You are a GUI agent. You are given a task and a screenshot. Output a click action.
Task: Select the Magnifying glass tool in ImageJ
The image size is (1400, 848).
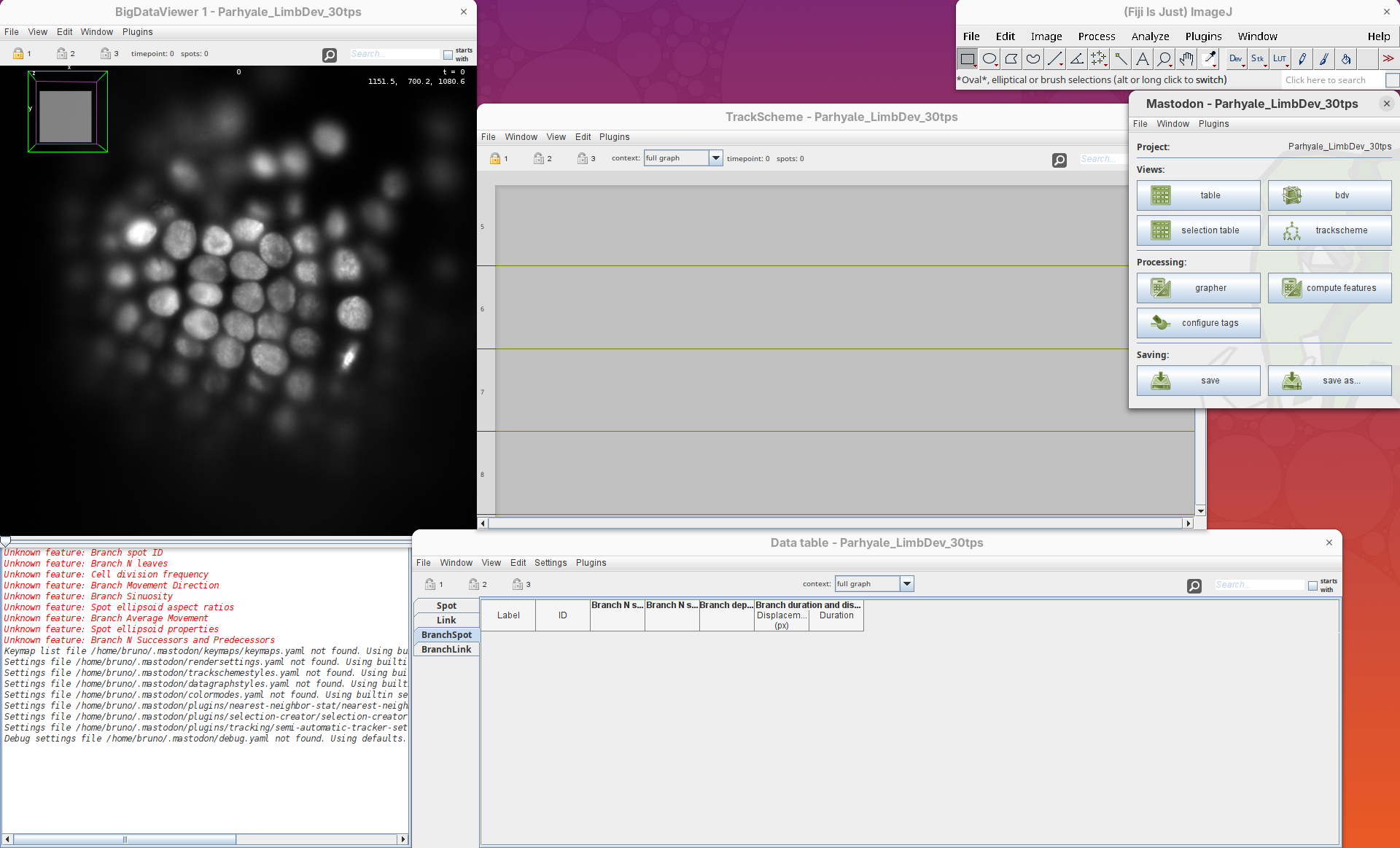(1164, 59)
